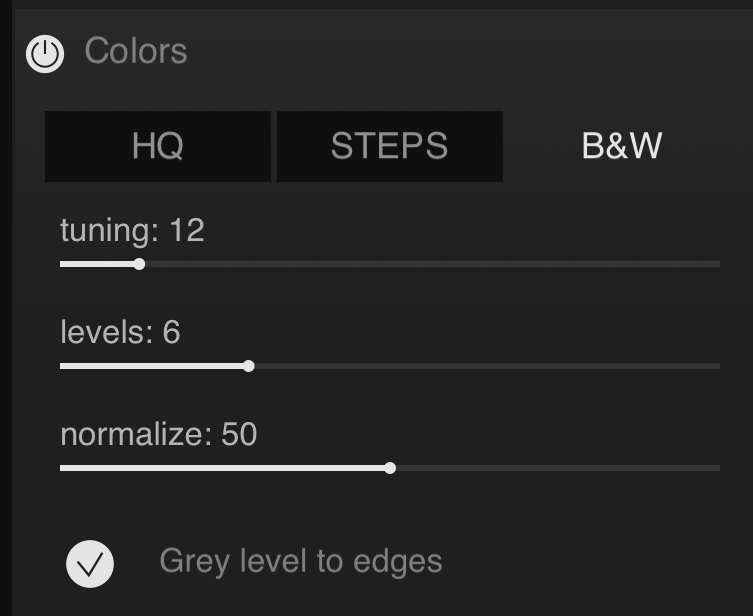
Task: Select the STEPS color mode tab
Action: pyautogui.click(x=389, y=146)
